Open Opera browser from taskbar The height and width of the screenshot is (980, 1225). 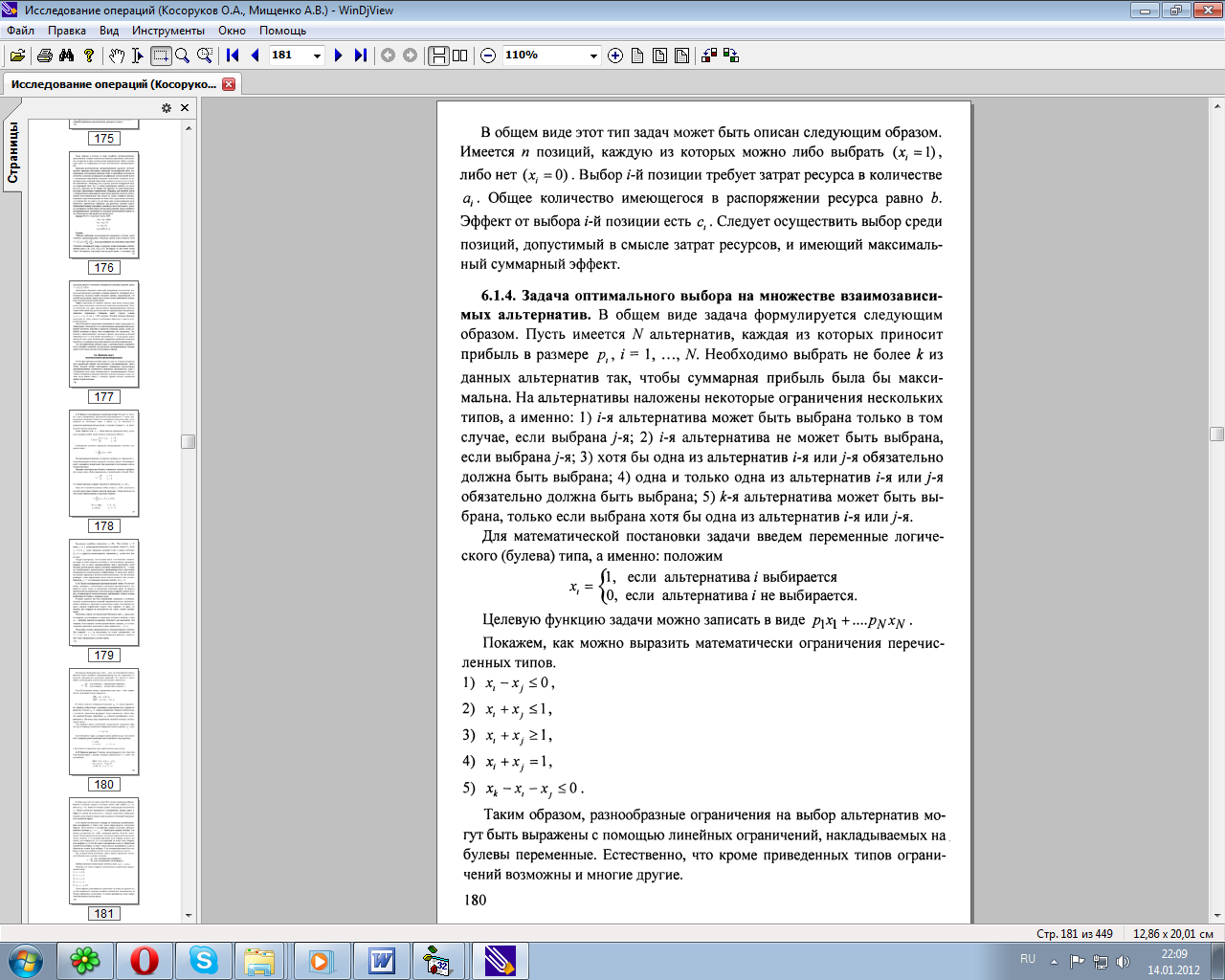click(145, 960)
